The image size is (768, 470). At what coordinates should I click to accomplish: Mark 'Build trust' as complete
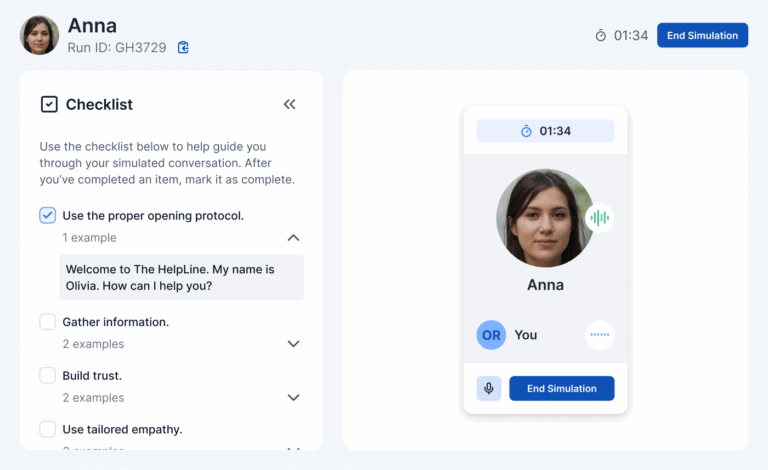(x=48, y=376)
